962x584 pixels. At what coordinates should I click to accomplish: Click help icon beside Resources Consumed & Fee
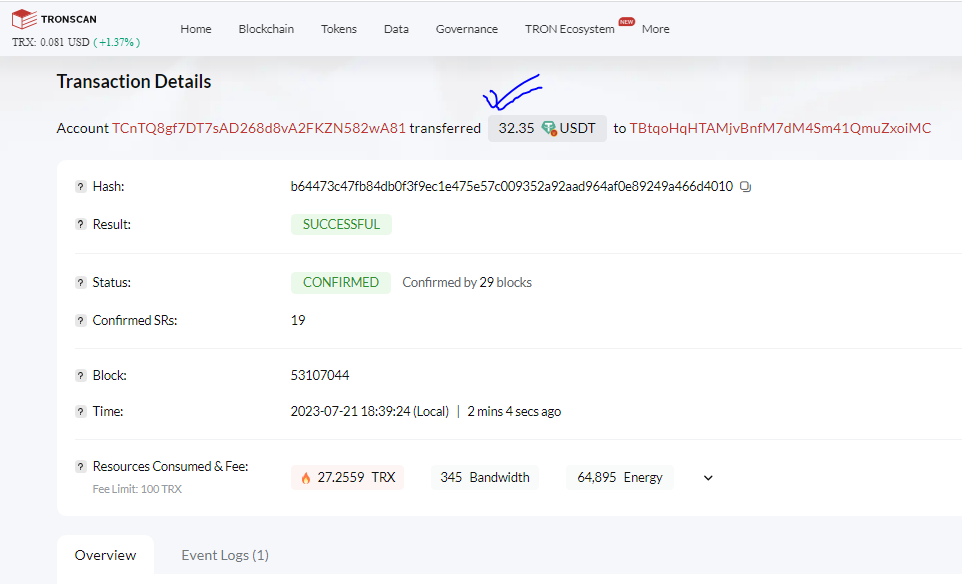pos(80,467)
